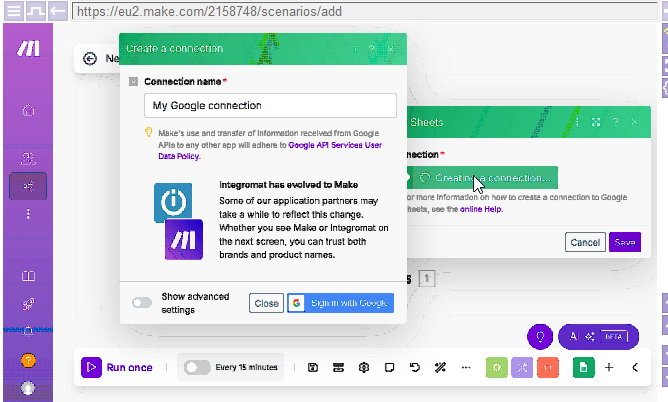Click the checkbox beside Connection name
This screenshot has width=668, height=402.
pyautogui.click(x=134, y=81)
